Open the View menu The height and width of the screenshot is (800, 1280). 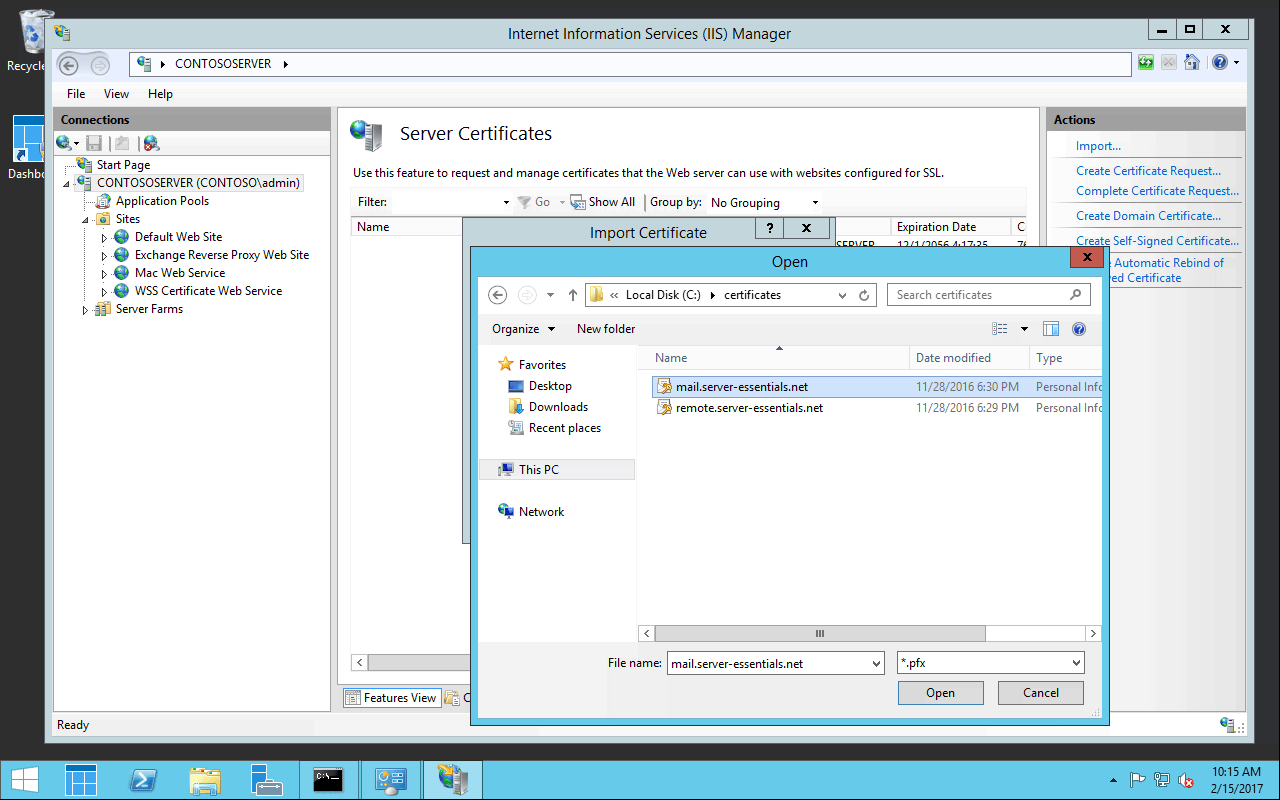point(116,94)
